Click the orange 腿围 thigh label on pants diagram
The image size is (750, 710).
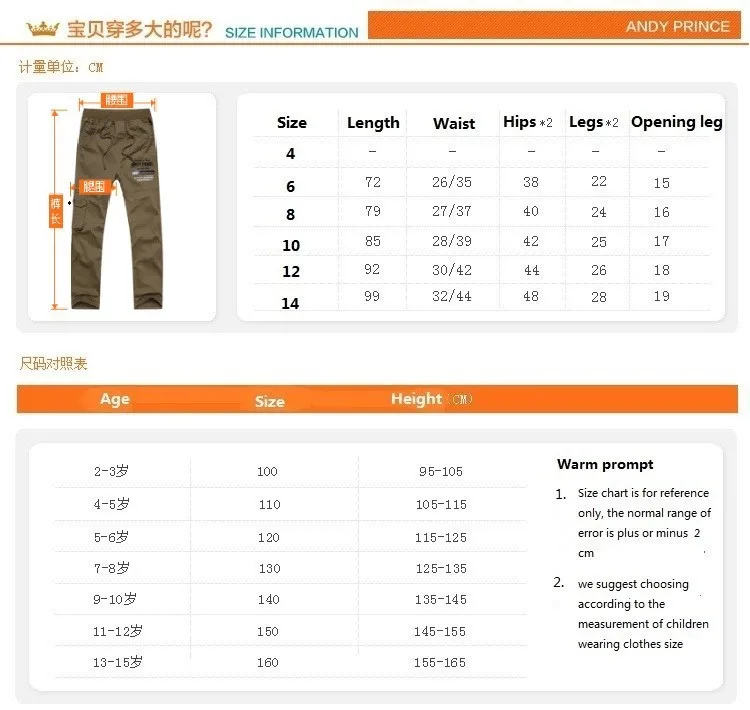pos(94,187)
